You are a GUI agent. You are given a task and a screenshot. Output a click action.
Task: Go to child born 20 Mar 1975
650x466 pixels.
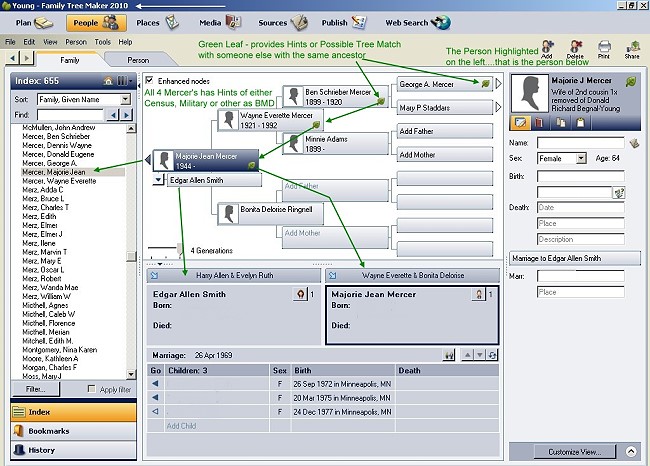[x=155, y=398]
